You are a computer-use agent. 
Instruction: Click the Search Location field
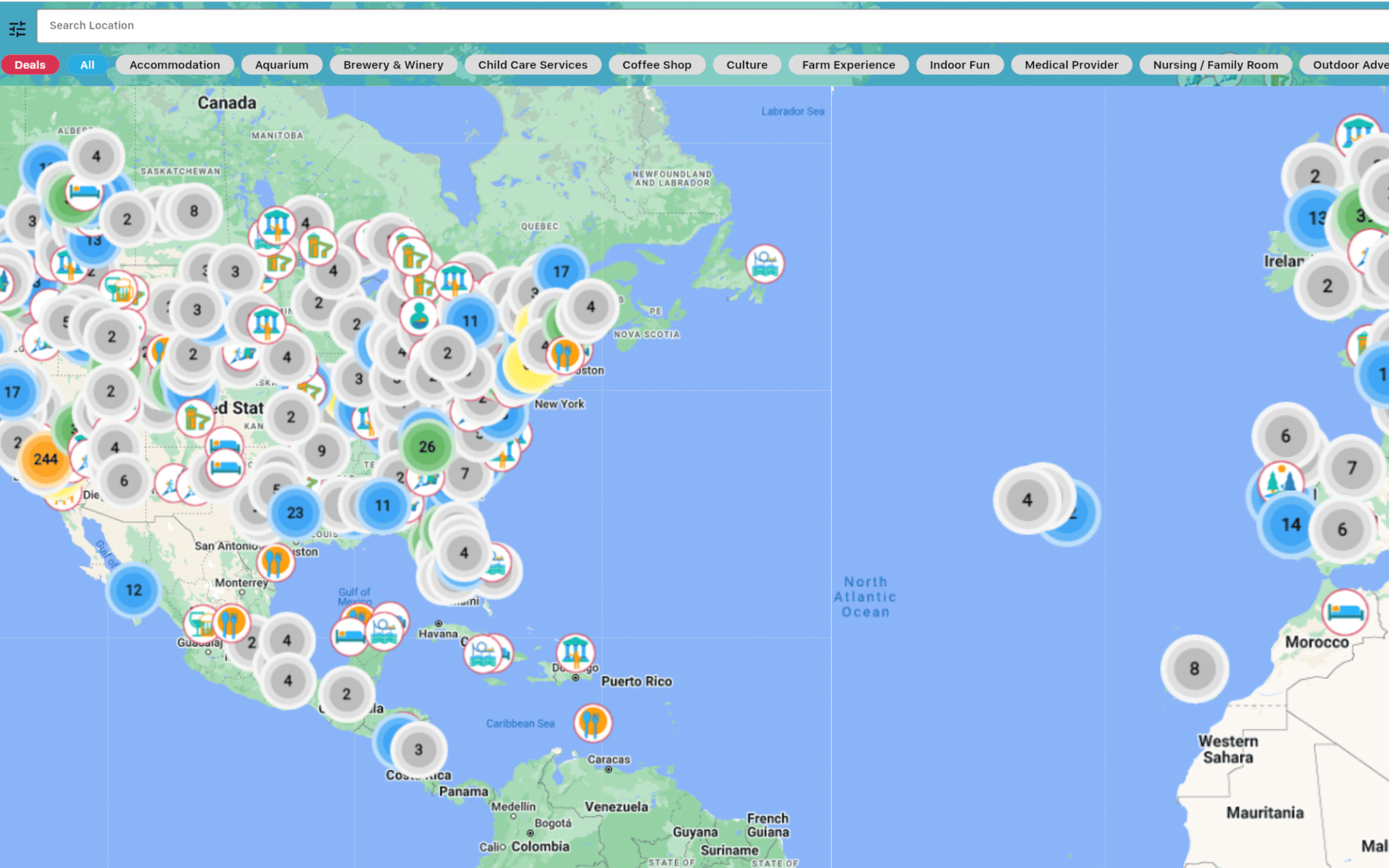[x=702, y=26]
